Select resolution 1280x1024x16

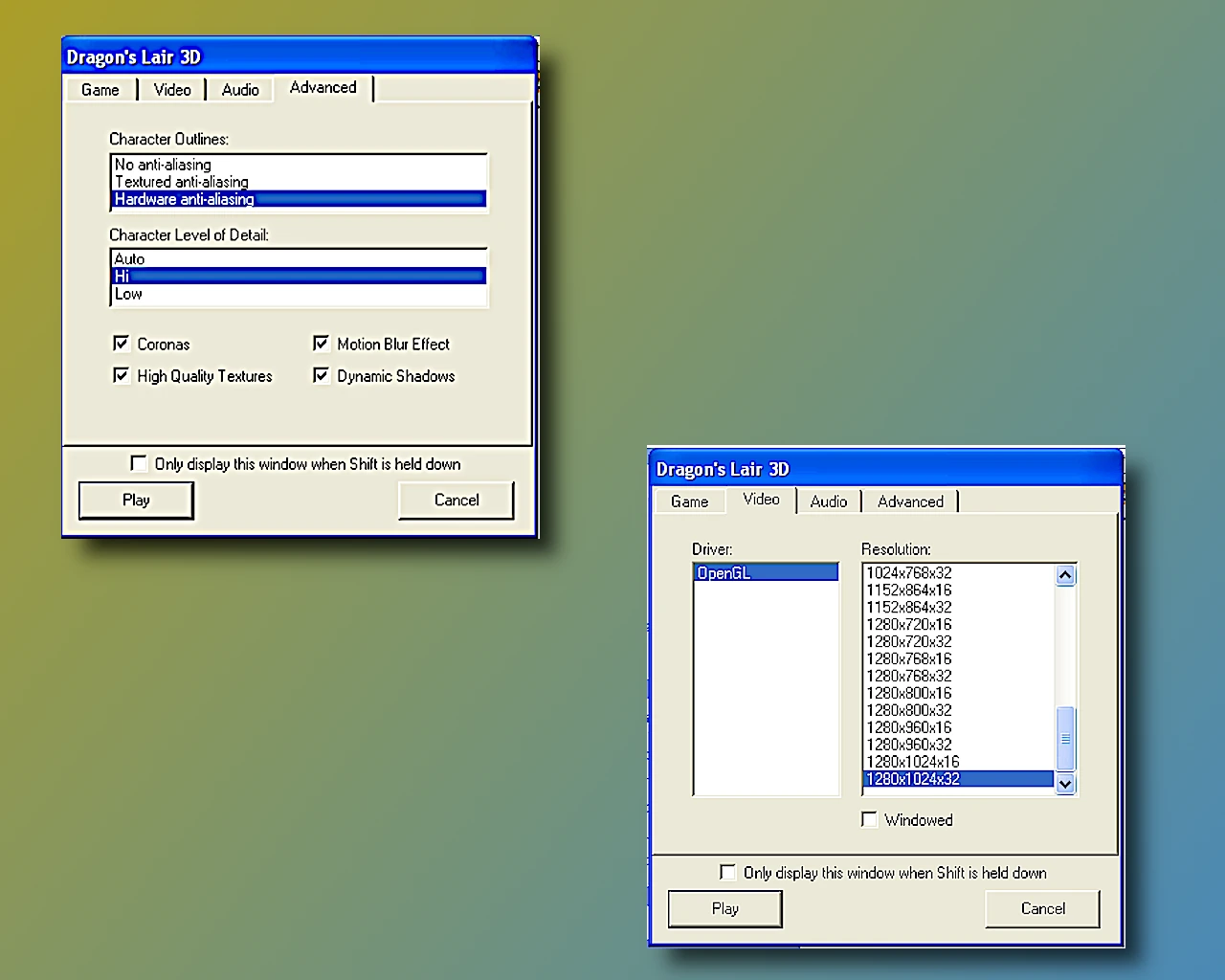pyautogui.click(x=959, y=762)
